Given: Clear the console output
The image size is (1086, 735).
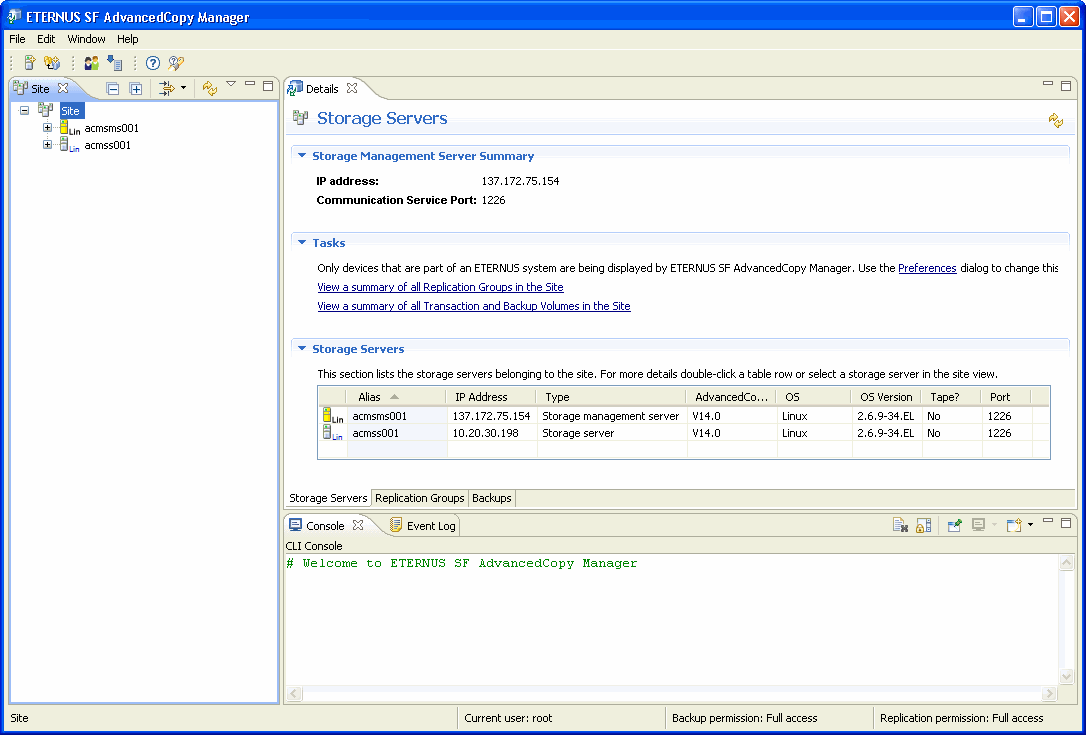Looking at the screenshot, I should (x=900, y=526).
